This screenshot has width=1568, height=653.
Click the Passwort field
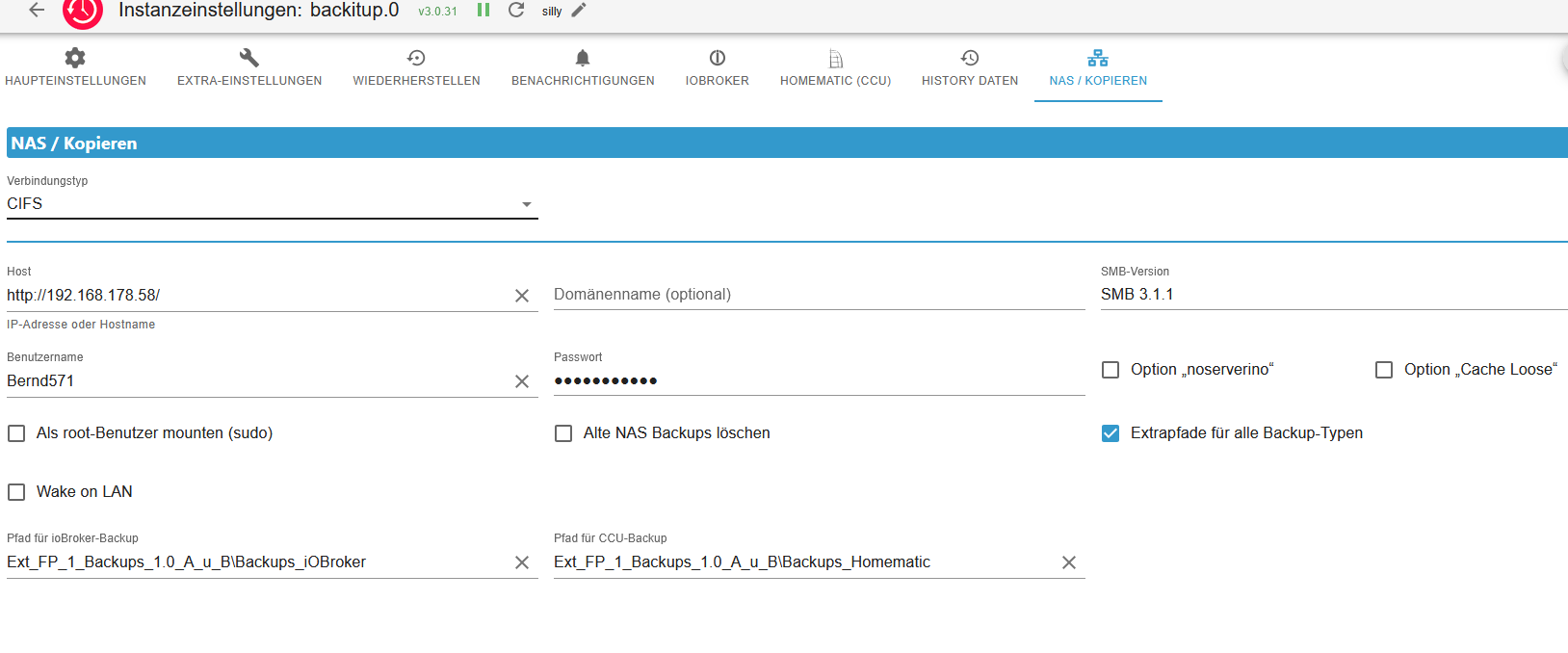820,380
